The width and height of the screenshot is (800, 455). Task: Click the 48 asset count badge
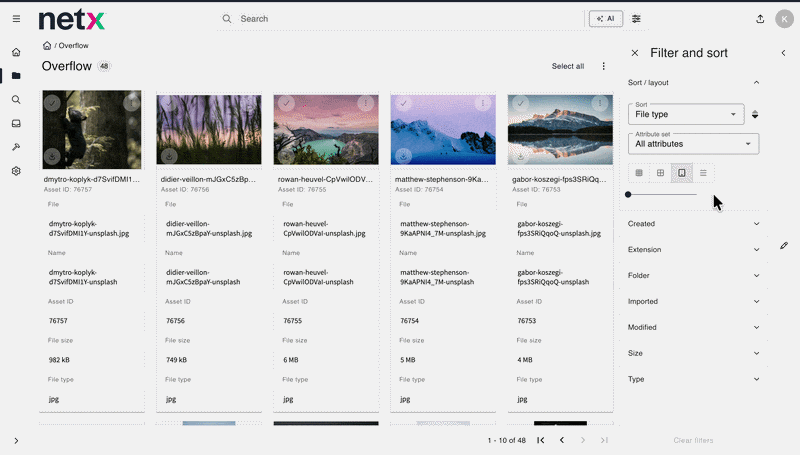click(x=104, y=66)
